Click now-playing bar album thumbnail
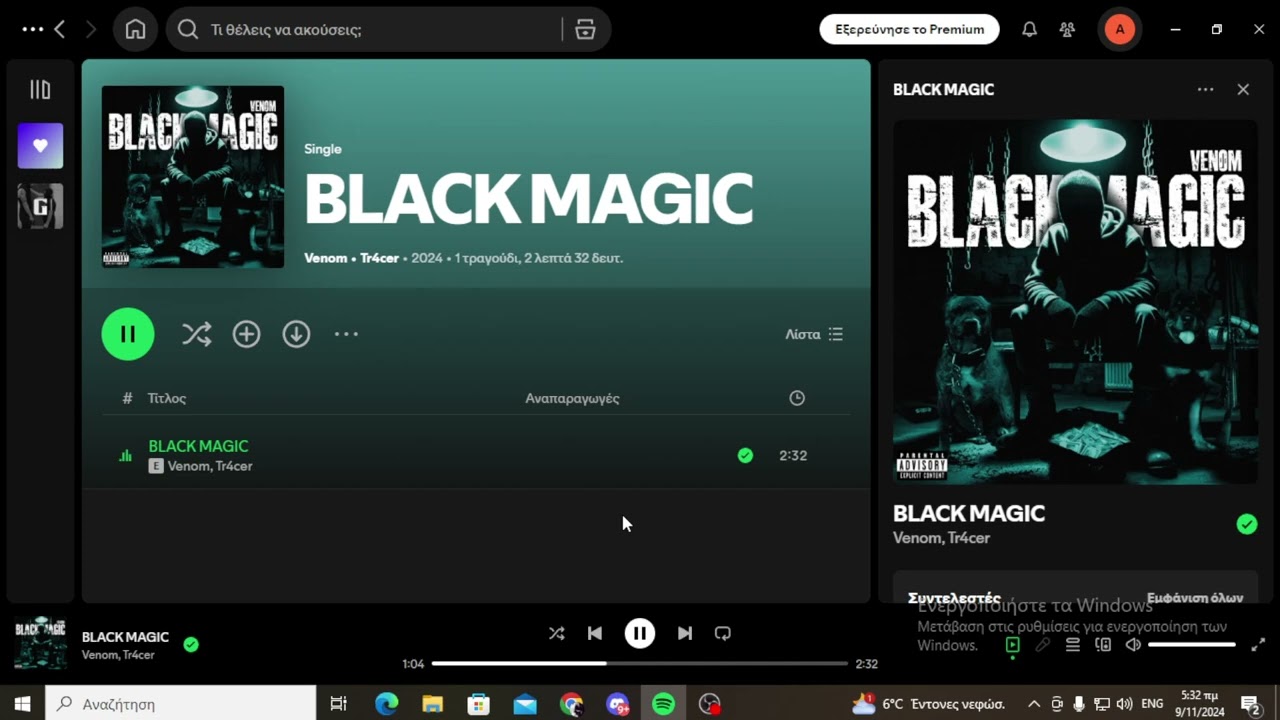This screenshot has height=720, width=1280. [x=41, y=645]
